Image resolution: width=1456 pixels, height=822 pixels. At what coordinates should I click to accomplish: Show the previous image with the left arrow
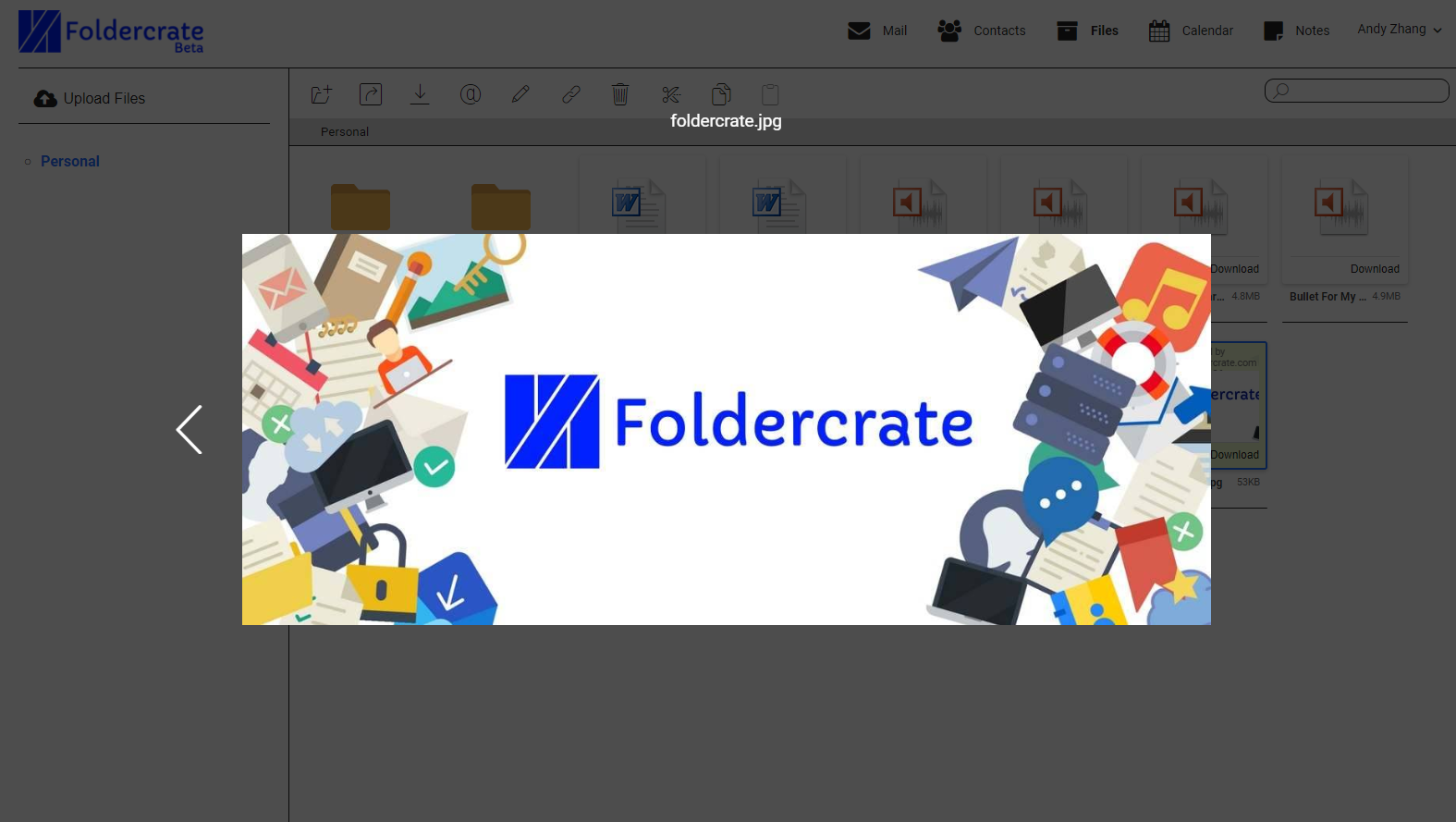tap(189, 429)
